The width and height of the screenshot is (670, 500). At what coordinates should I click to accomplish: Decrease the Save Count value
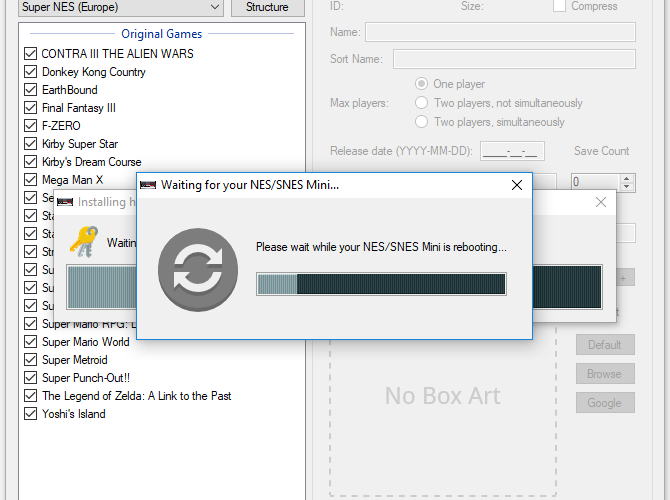(626, 187)
